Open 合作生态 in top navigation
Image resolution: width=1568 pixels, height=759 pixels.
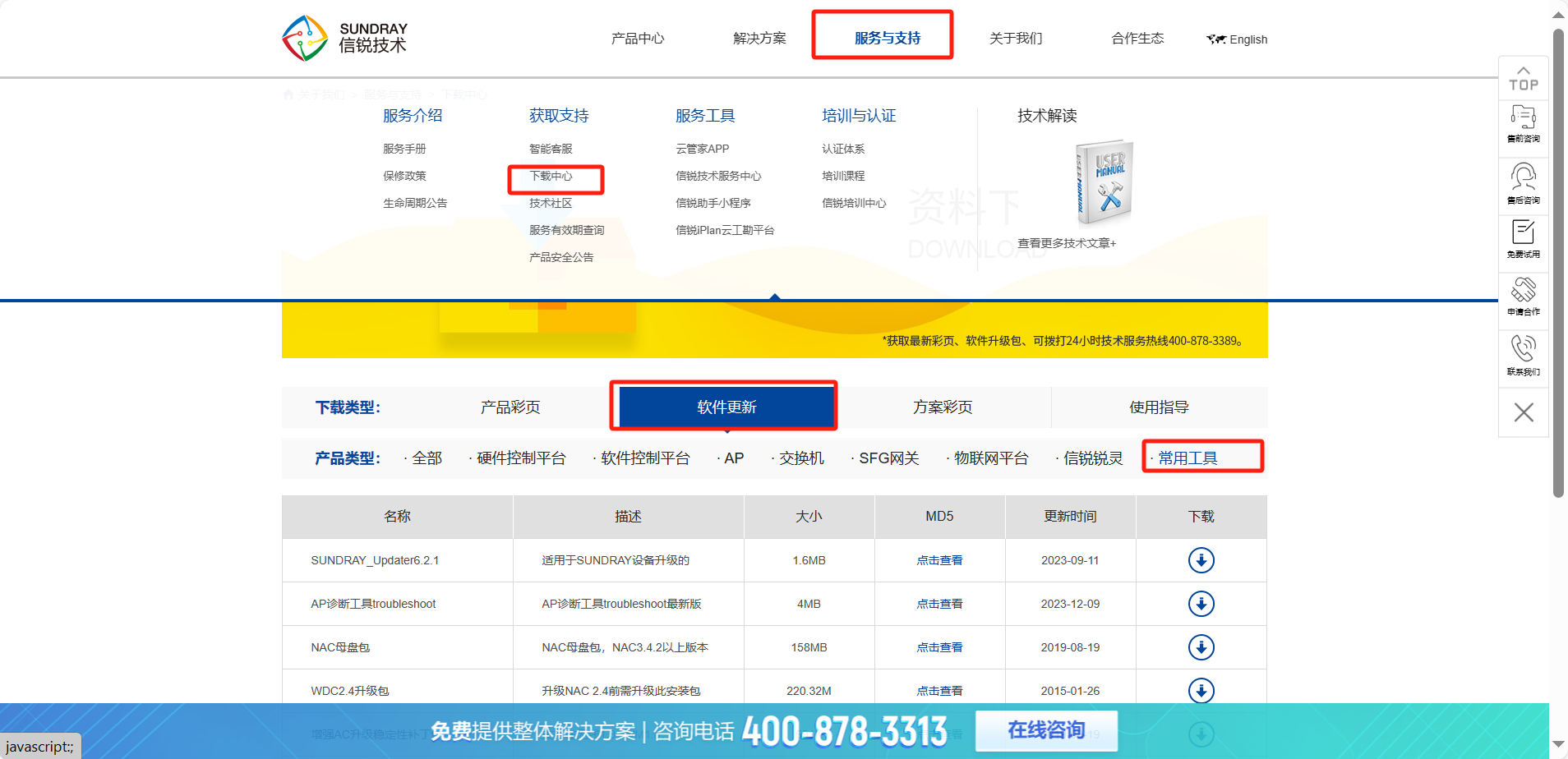pyautogui.click(x=1137, y=39)
